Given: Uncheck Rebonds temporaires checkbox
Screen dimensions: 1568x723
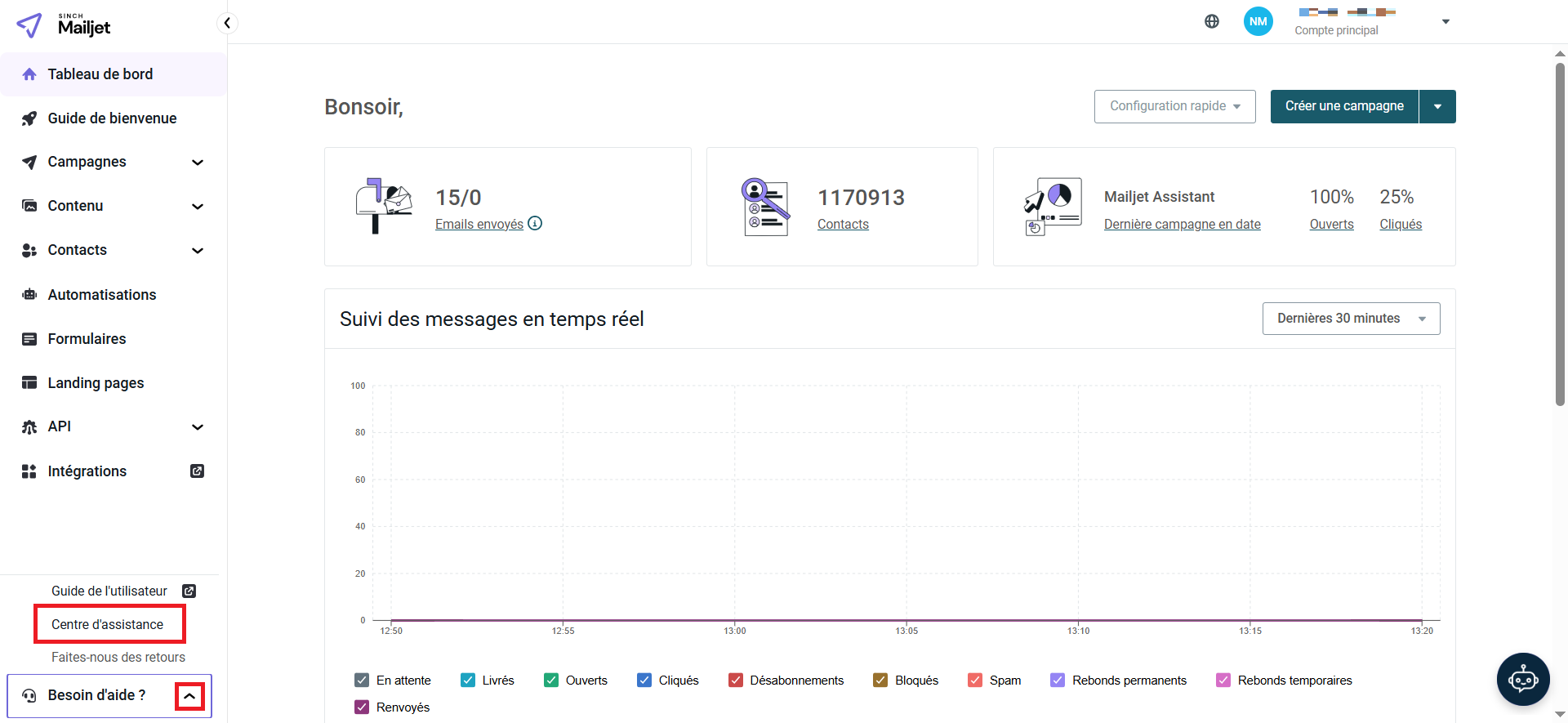Looking at the screenshot, I should [x=1223, y=680].
